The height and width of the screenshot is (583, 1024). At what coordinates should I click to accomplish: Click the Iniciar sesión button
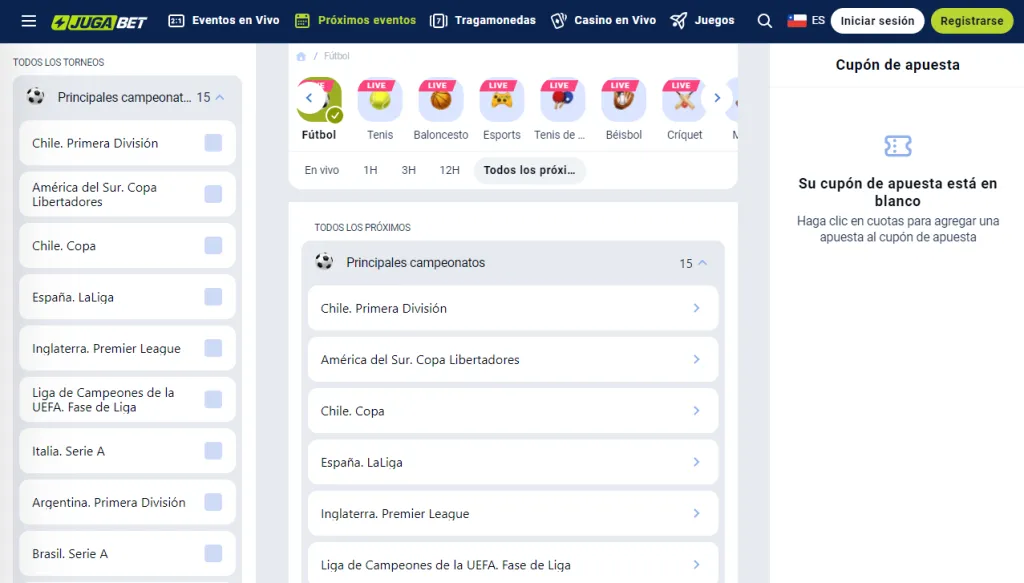(877, 21)
